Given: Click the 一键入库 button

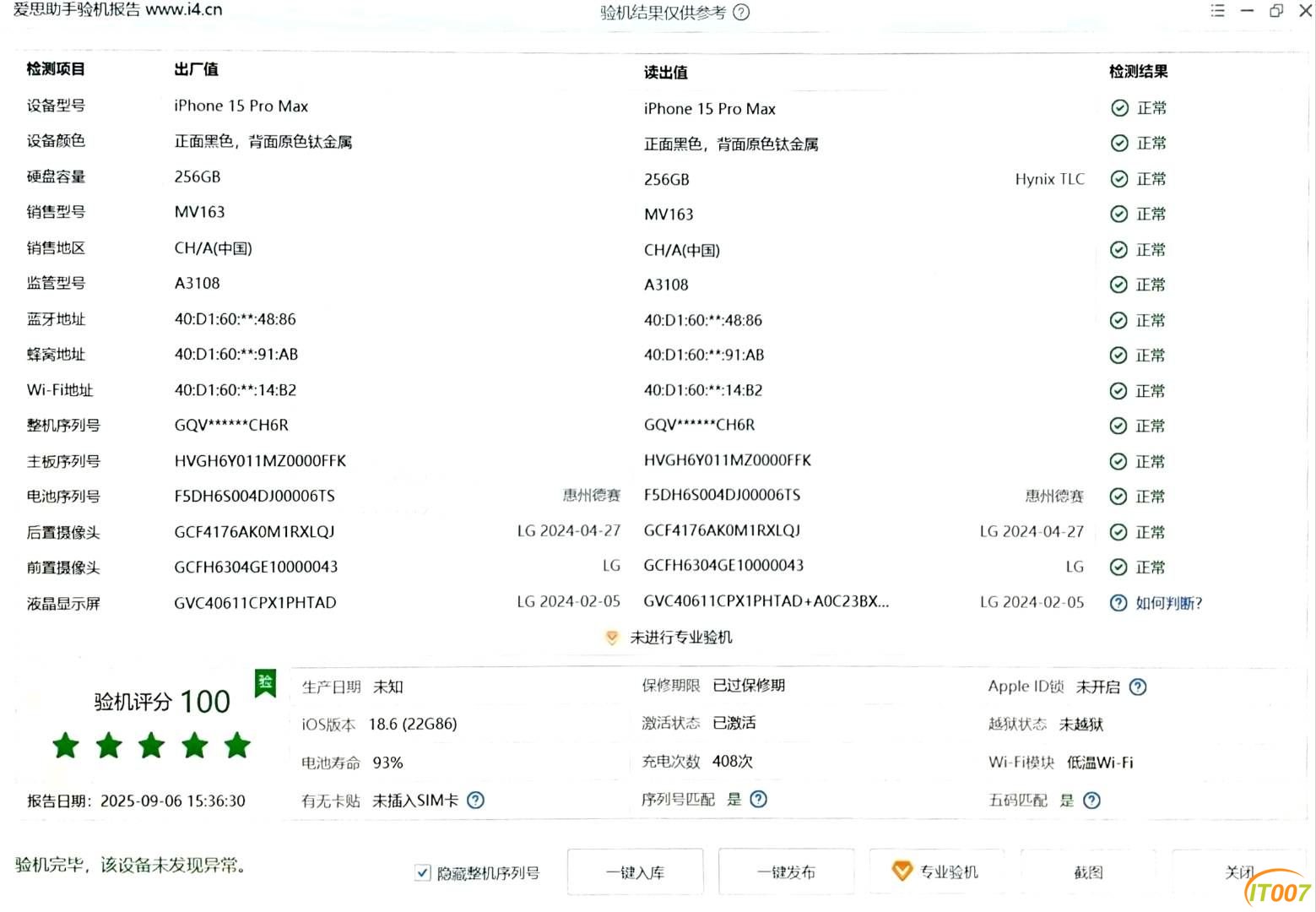Looking at the screenshot, I should pyautogui.click(x=635, y=872).
